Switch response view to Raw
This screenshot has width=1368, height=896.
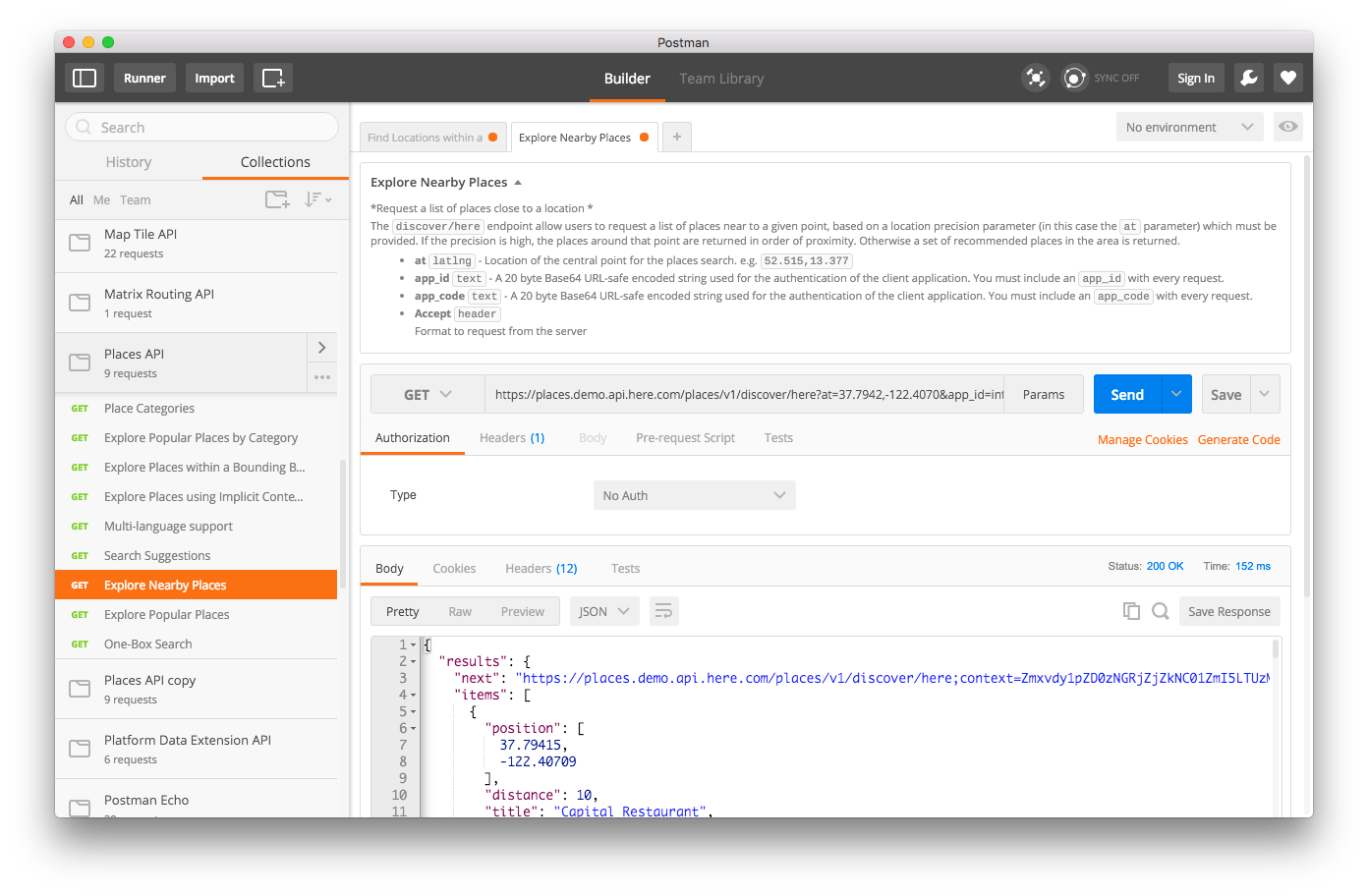coord(460,611)
